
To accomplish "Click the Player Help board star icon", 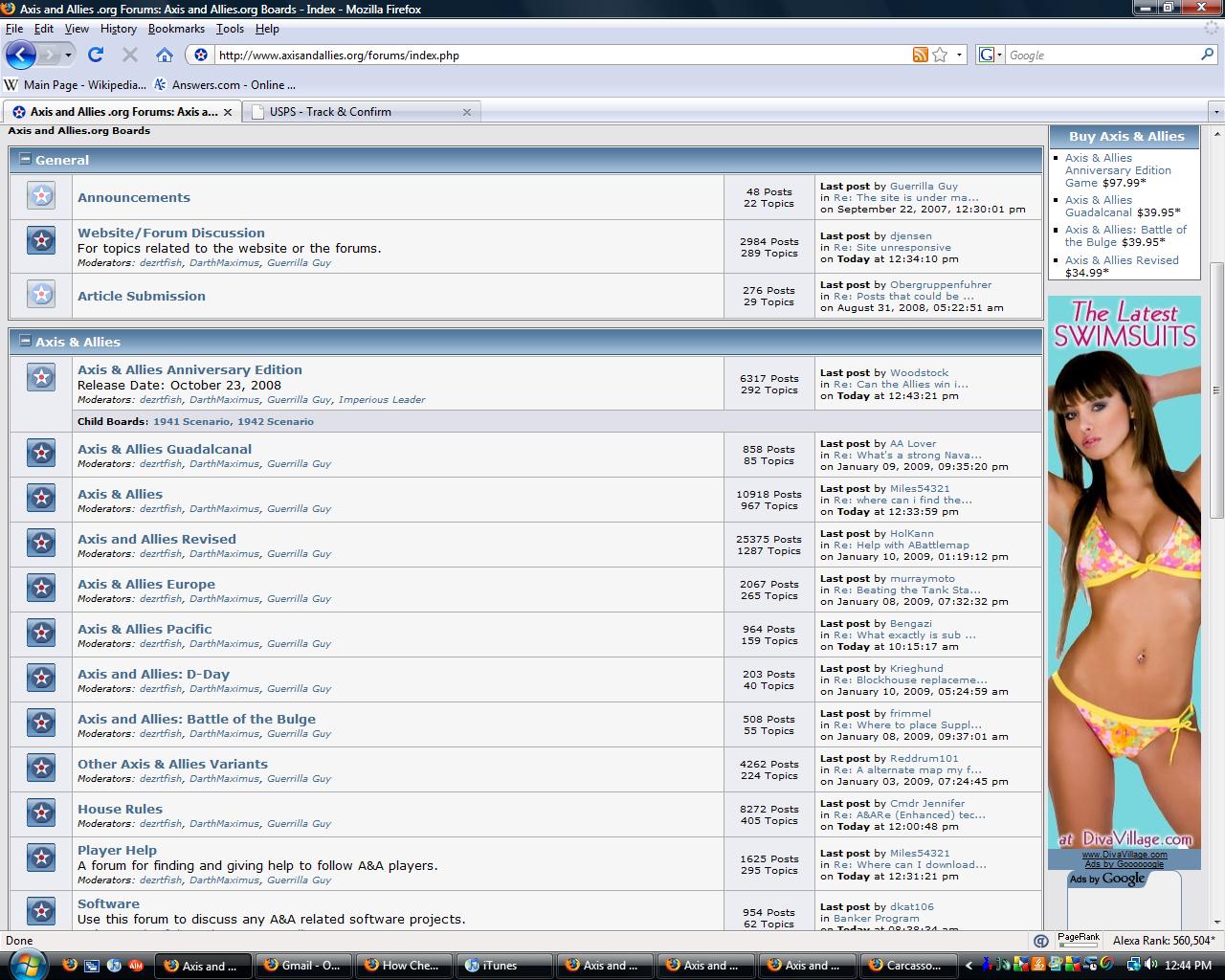I will [x=41, y=857].
